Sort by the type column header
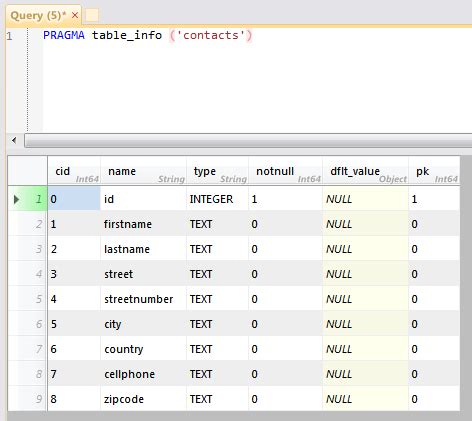This screenshot has height=421, width=472. coord(217,171)
